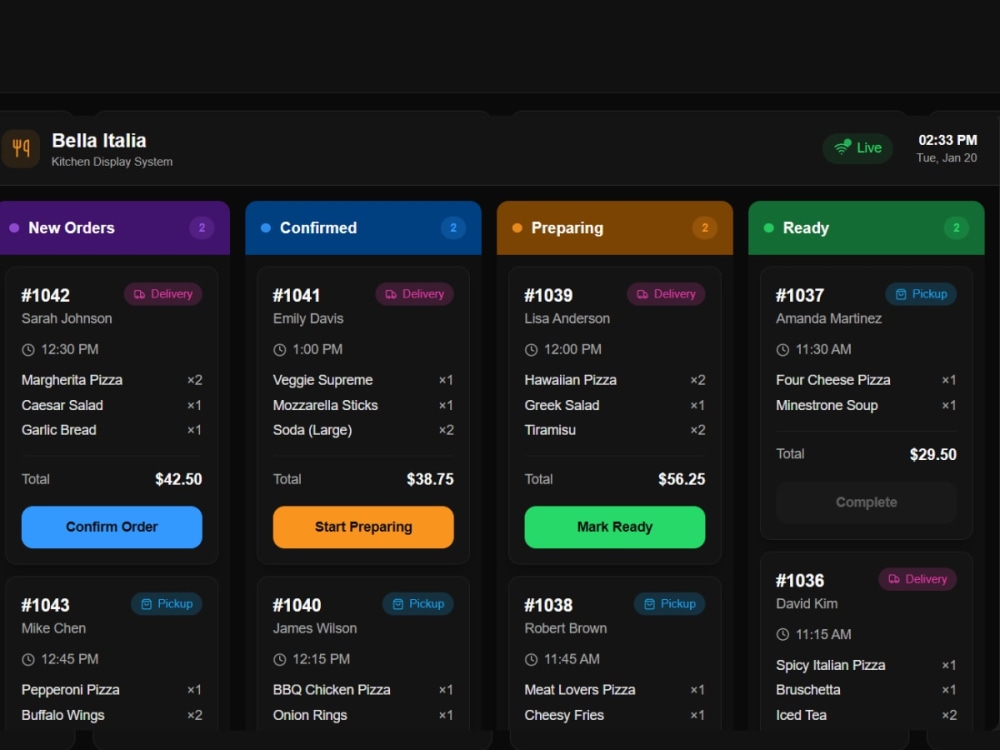This screenshot has height=750, width=1000.
Task: Click the Delivery tag on order #1039
Action: click(666, 294)
